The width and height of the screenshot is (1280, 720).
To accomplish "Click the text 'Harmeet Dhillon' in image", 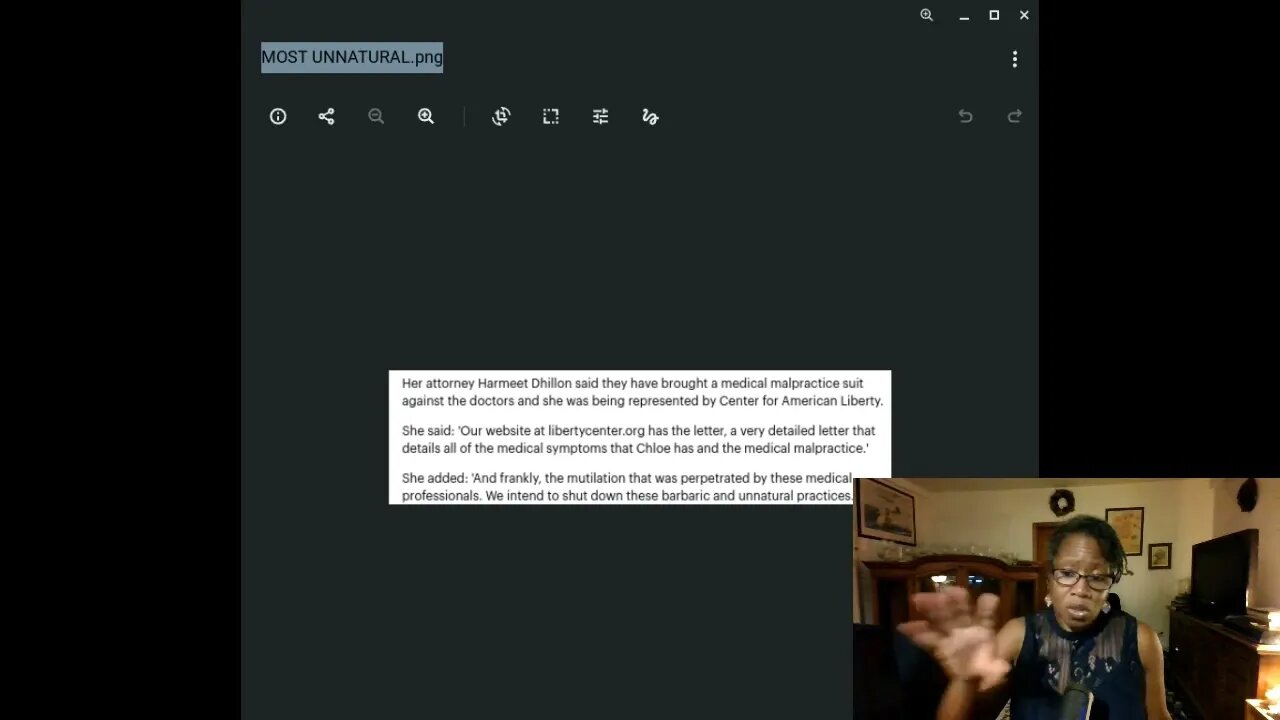I will [x=524, y=383].
